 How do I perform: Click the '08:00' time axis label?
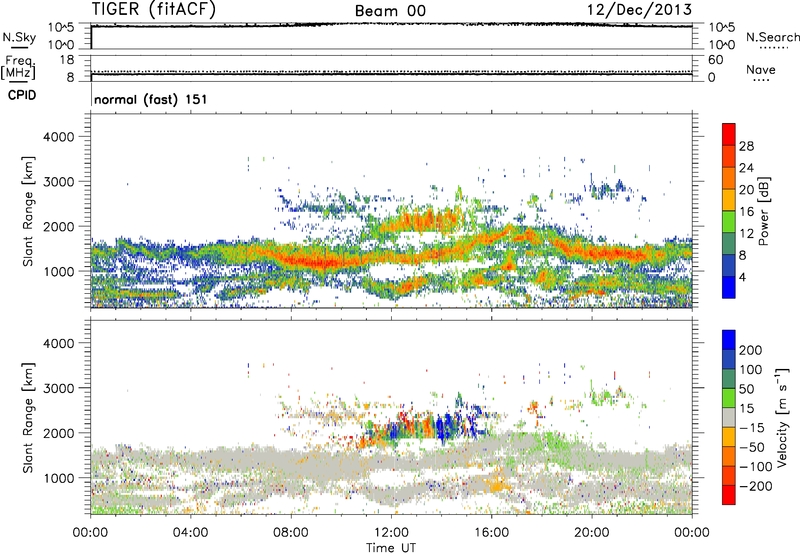click(x=291, y=532)
